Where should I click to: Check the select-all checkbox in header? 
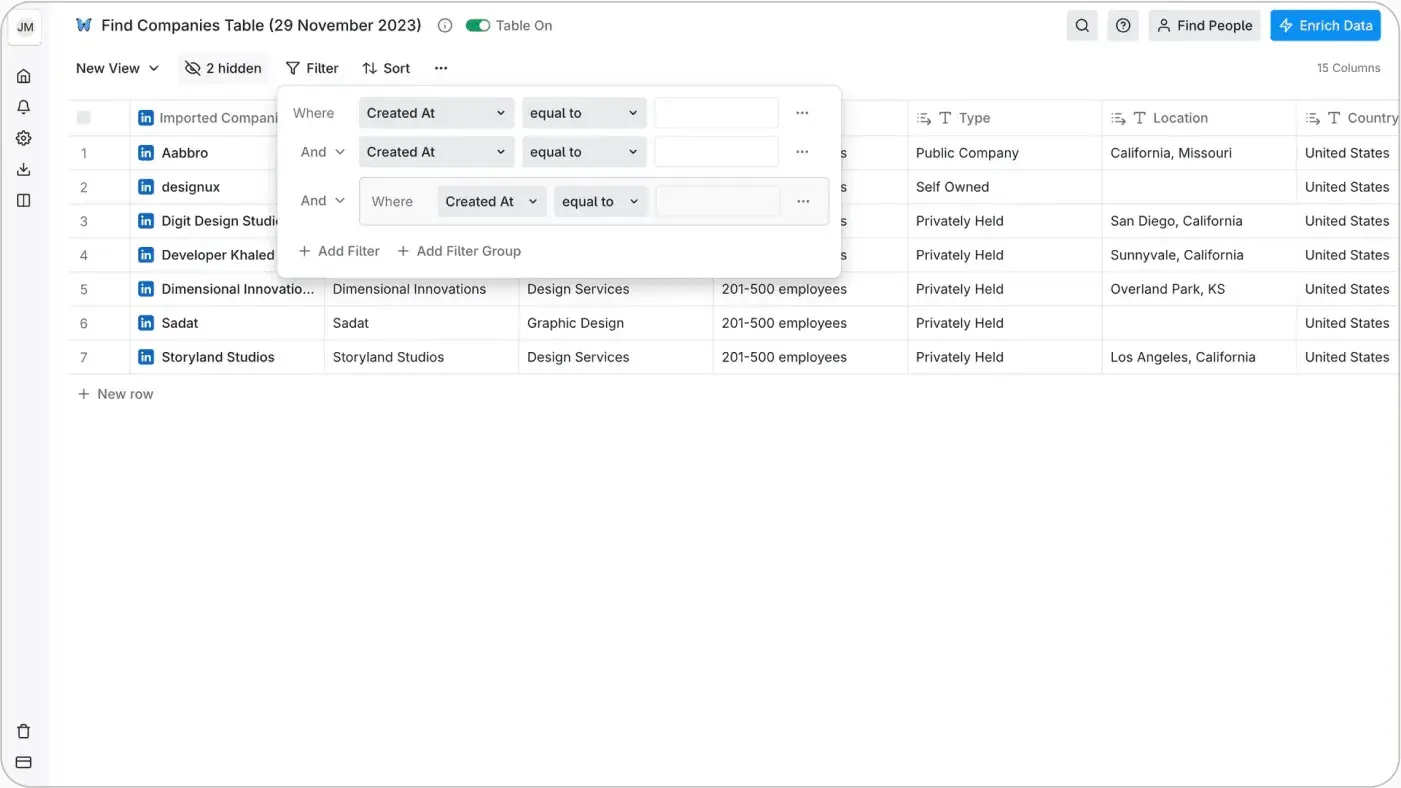(84, 118)
